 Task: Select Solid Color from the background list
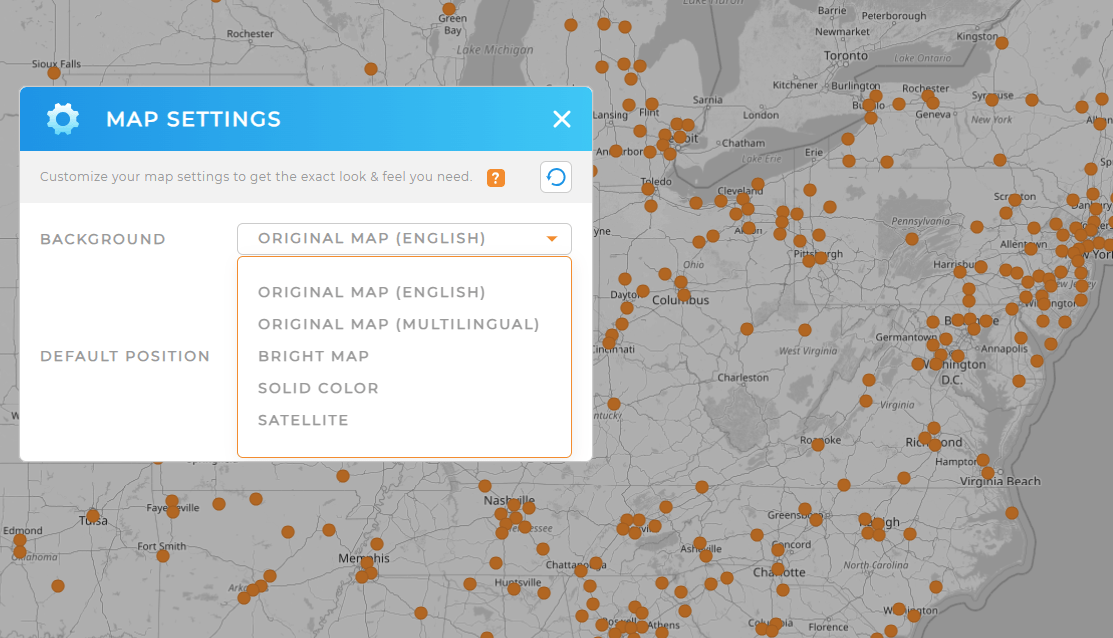[x=318, y=388]
